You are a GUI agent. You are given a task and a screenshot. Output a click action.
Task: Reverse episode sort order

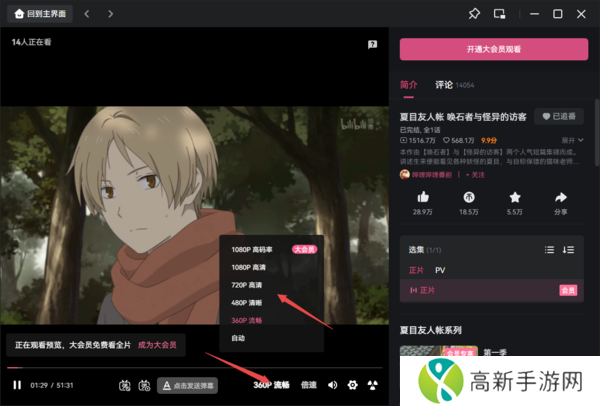point(568,250)
